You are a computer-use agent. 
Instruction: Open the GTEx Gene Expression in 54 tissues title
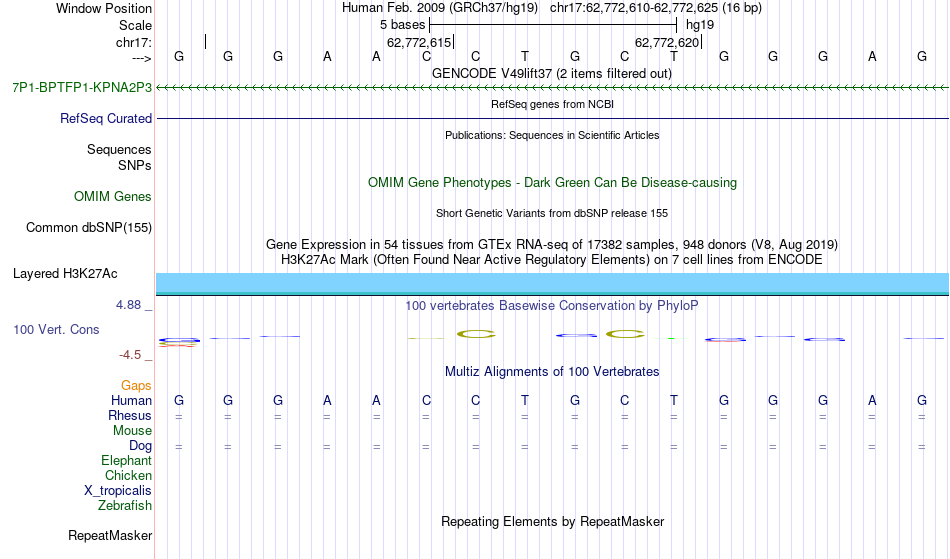pyautogui.click(x=552, y=244)
